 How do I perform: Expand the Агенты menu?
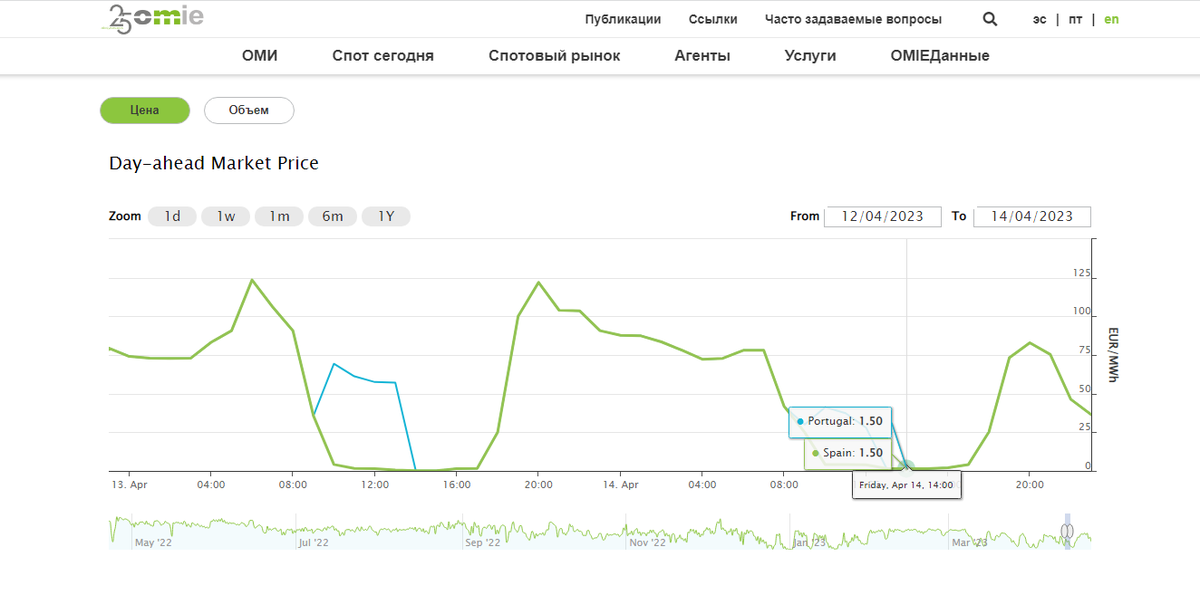coord(702,56)
